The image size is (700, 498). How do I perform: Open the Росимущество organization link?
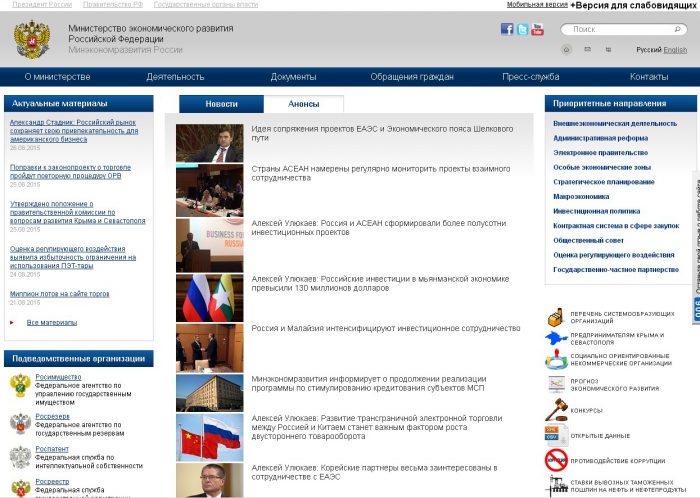tap(58, 377)
